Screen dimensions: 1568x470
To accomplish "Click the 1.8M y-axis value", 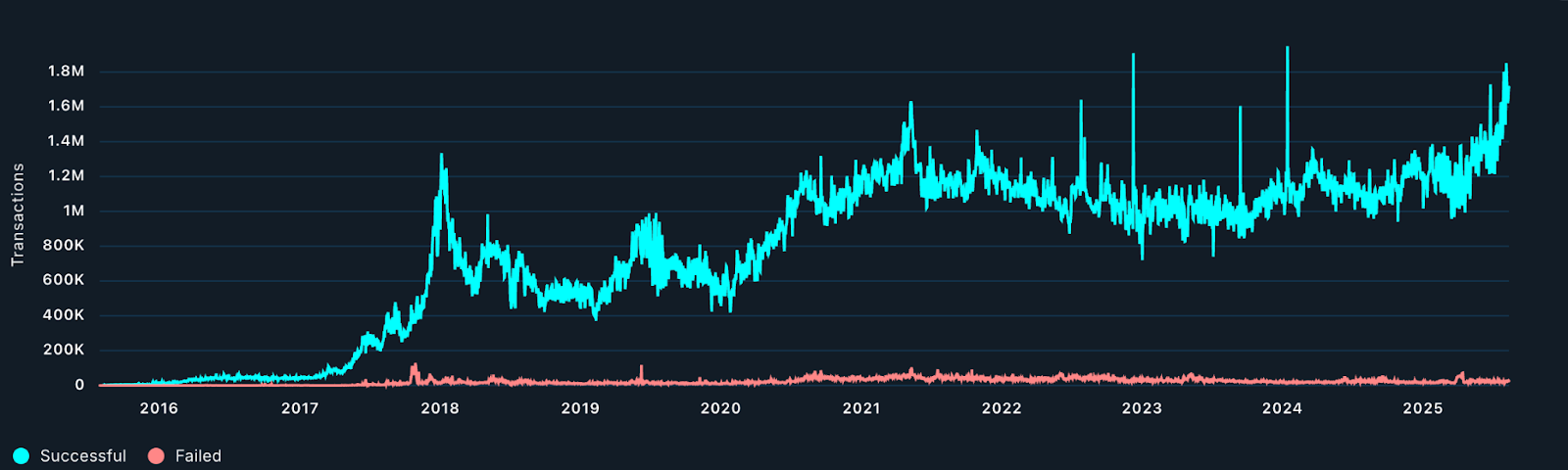I will point(67,71).
